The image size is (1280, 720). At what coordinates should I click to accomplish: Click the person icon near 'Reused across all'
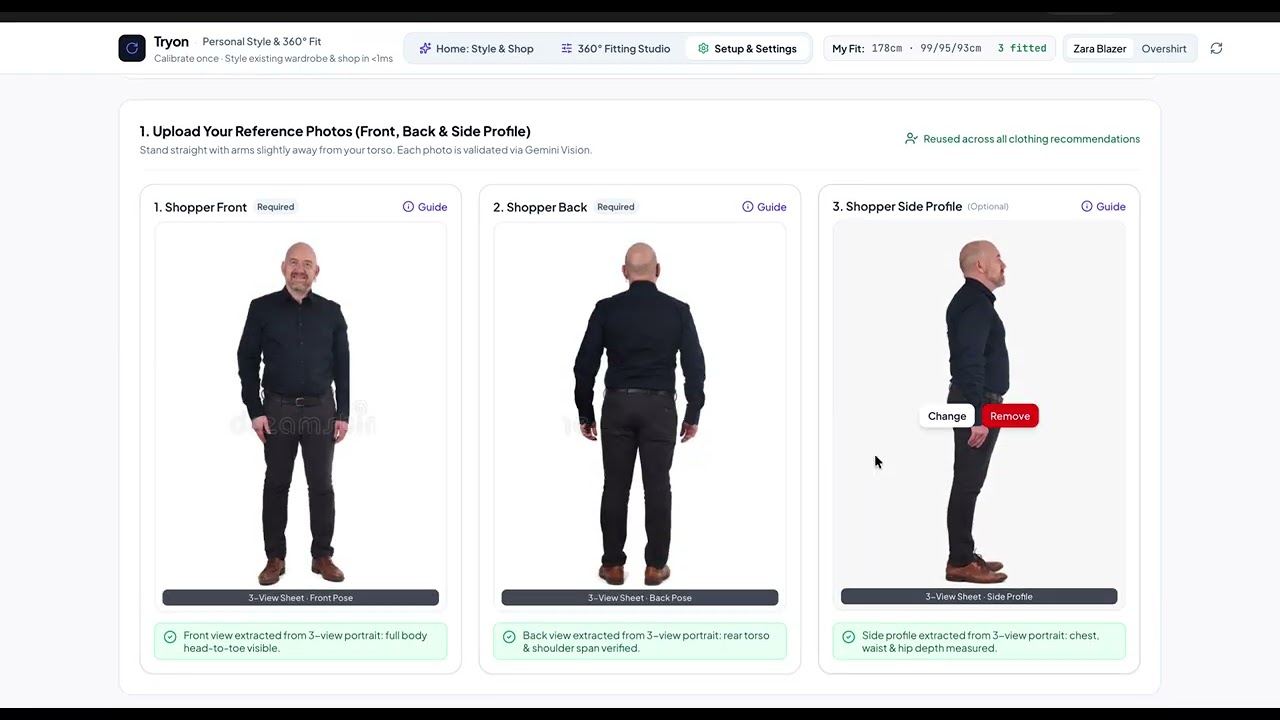tap(911, 139)
